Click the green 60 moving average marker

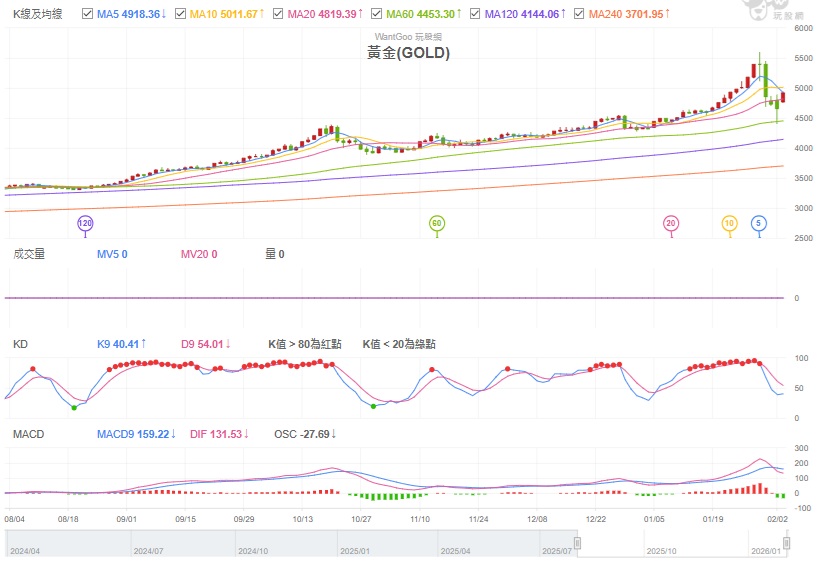click(436, 223)
